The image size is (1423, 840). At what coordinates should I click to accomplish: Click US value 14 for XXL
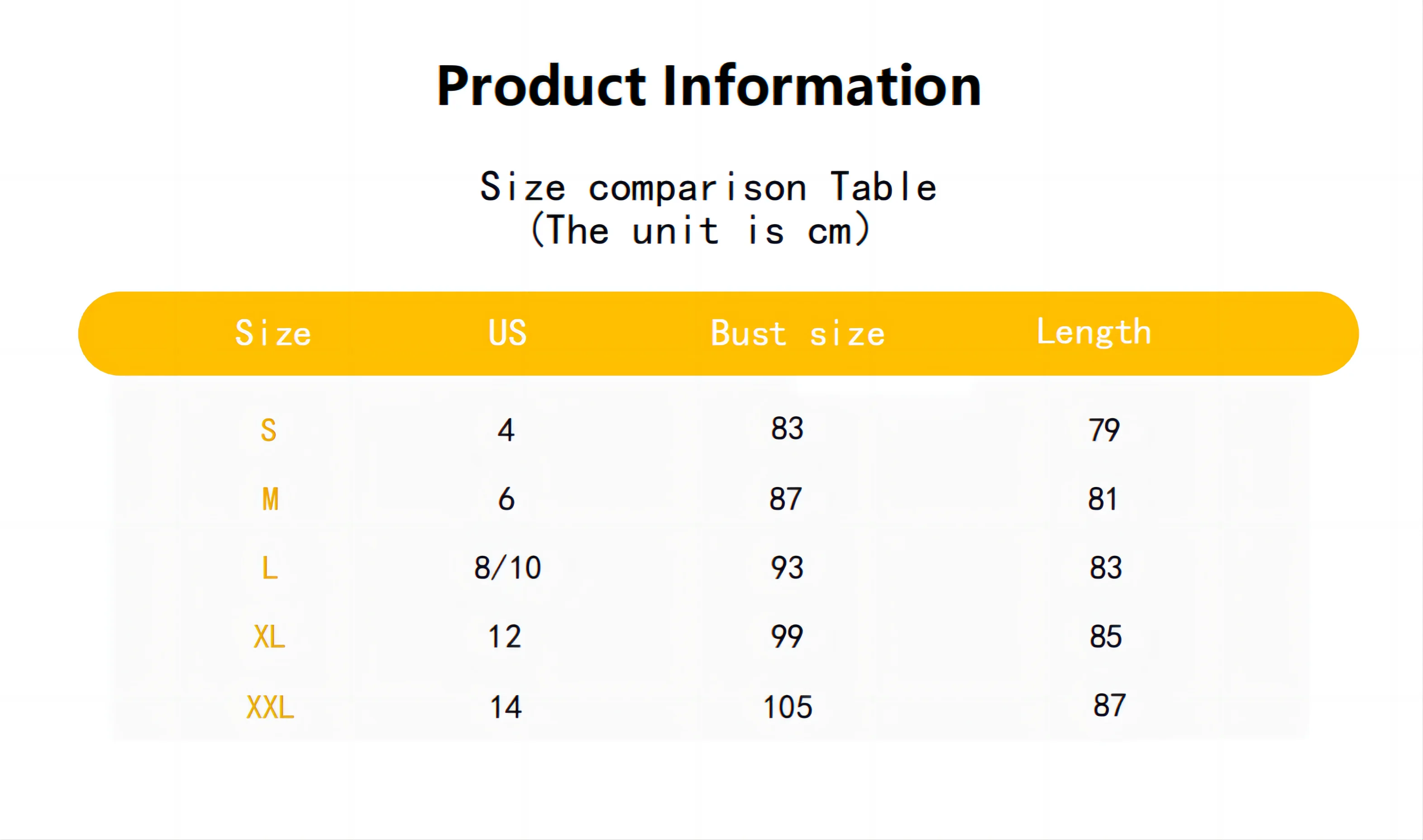pyautogui.click(x=506, y=707)
